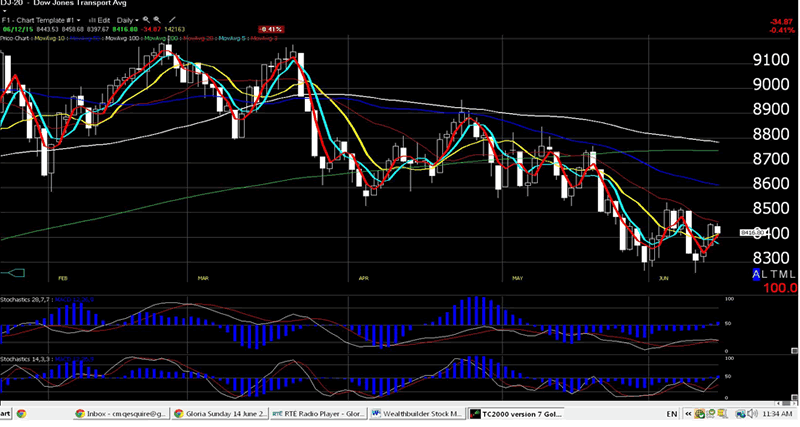This screenshot has width=800, height=427.
Task: Click the Chrome icon beside Start button
Action: coord(21,413)
